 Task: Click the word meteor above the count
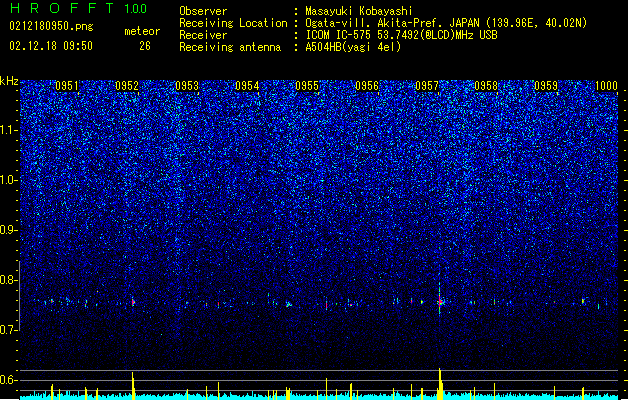point(142,31)
